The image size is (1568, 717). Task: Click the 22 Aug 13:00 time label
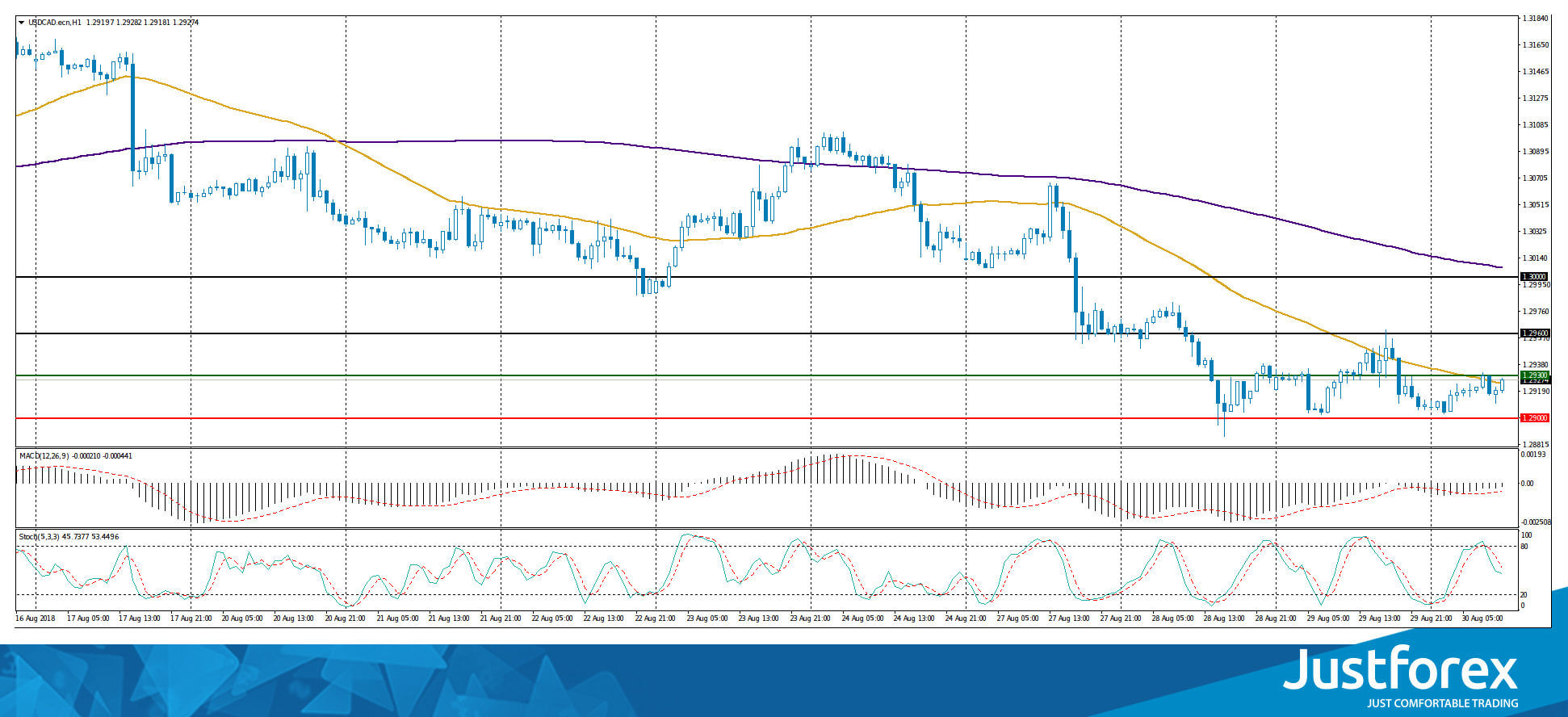pos(604,618)
